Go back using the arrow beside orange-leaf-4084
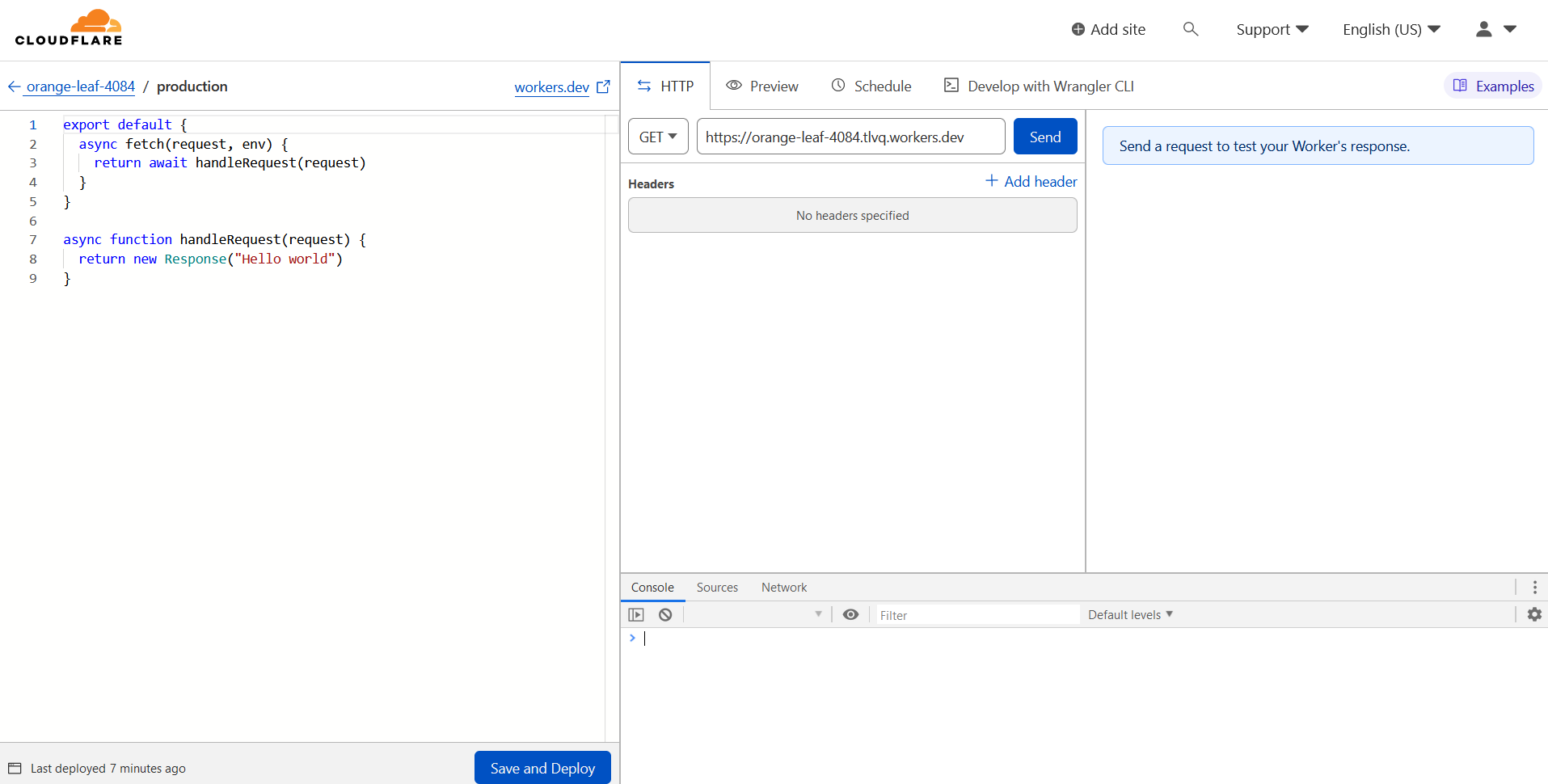The height and width of the screenshot is (784, 1548). coord(13,86)
